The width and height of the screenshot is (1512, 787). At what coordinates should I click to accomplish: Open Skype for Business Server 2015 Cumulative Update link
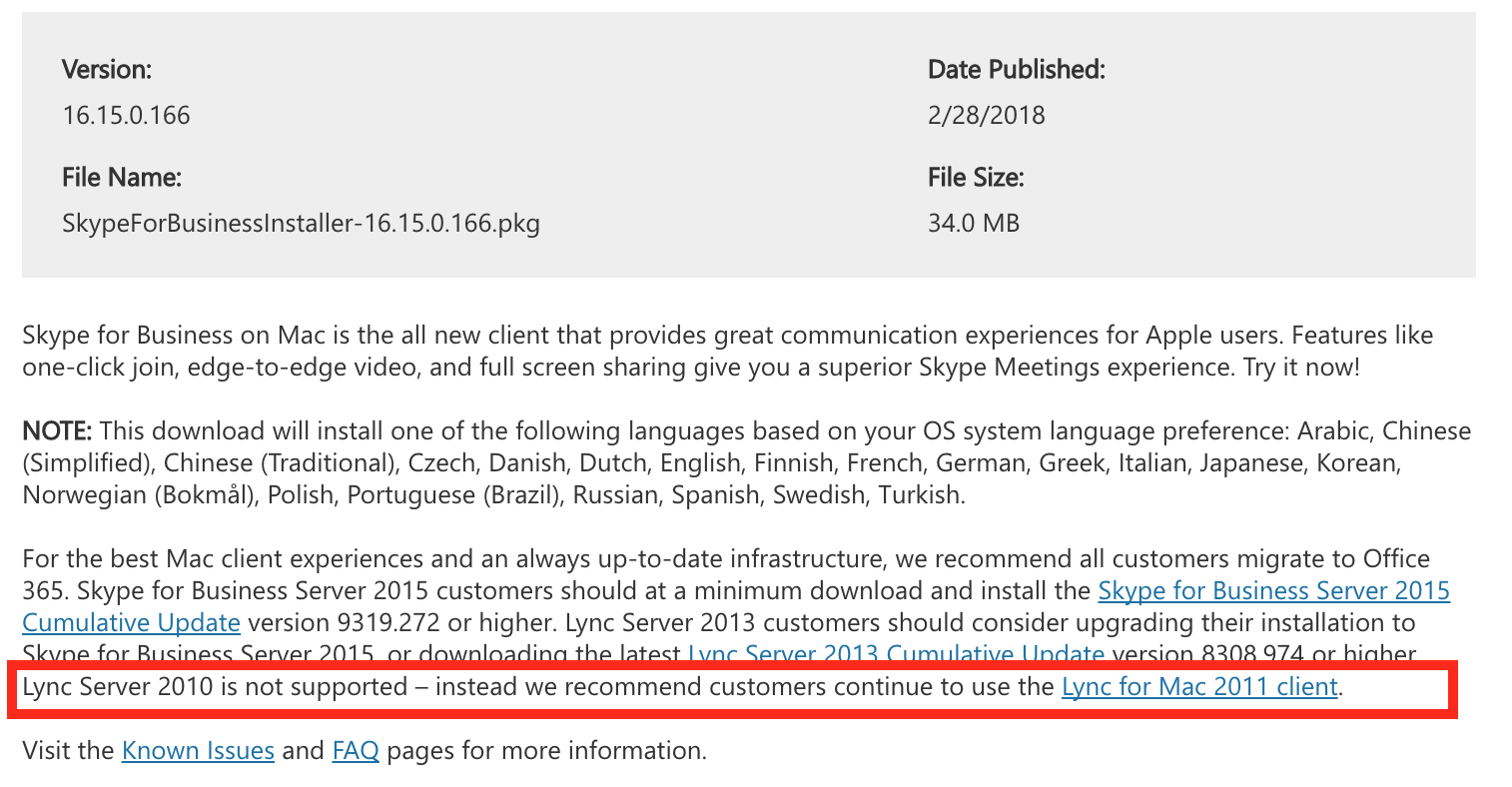click(x=1274, y=590)
